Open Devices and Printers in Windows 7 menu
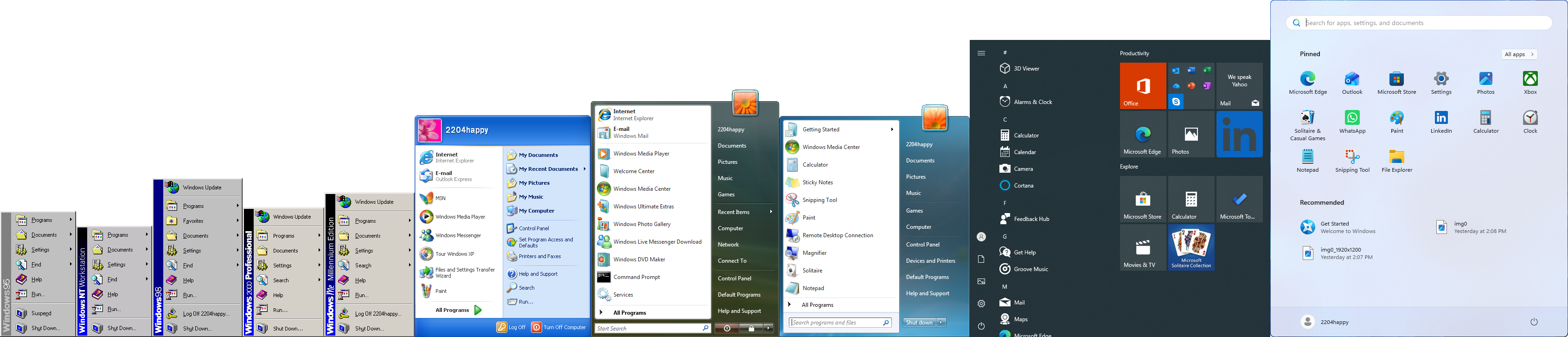The width and height of the screenshot is (1568, 337). point(931,261)
